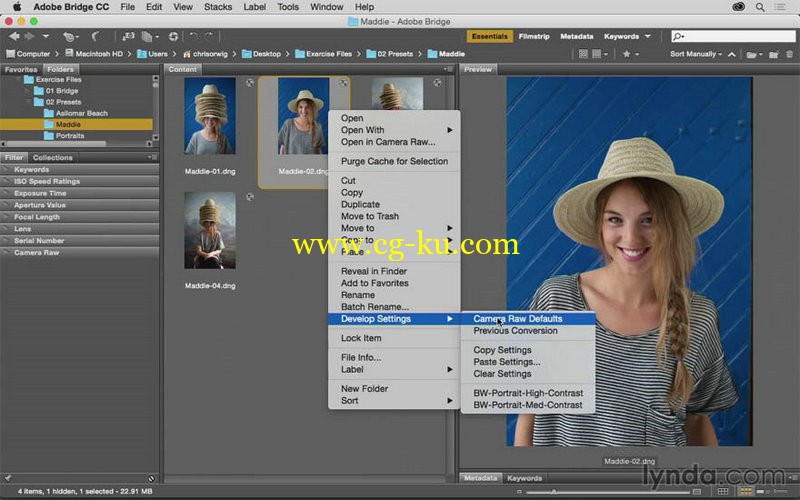
Task: Choose Batch Rename from context menu
Action: tap(374, 307)
